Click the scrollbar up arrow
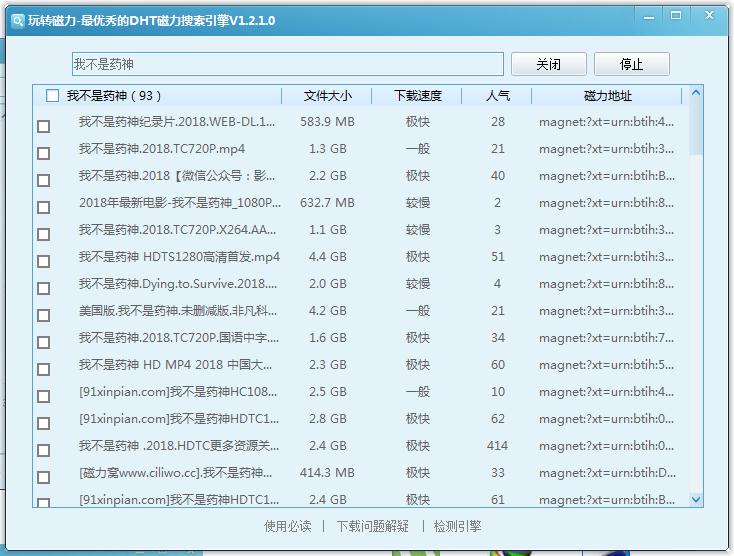 click(696, 93)
